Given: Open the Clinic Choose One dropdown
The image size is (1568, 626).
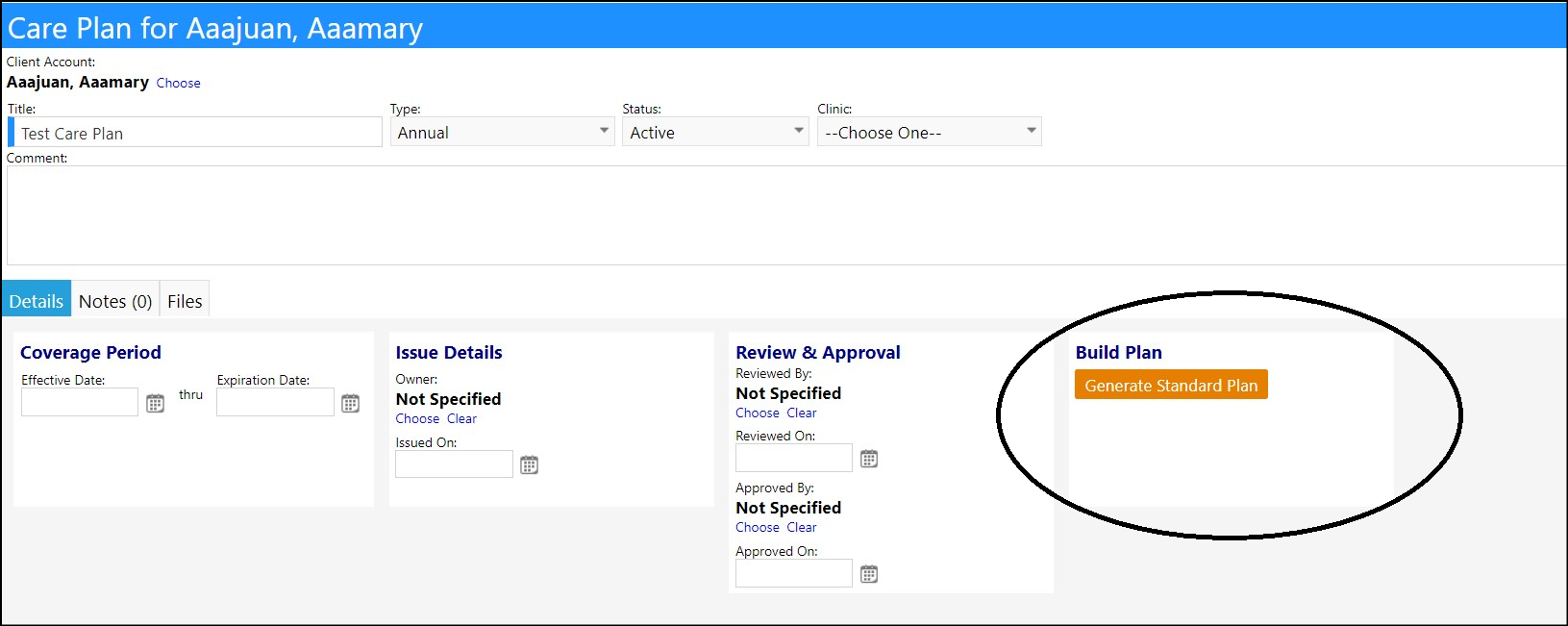Looking at the screenshot, I should pos(930,132).
